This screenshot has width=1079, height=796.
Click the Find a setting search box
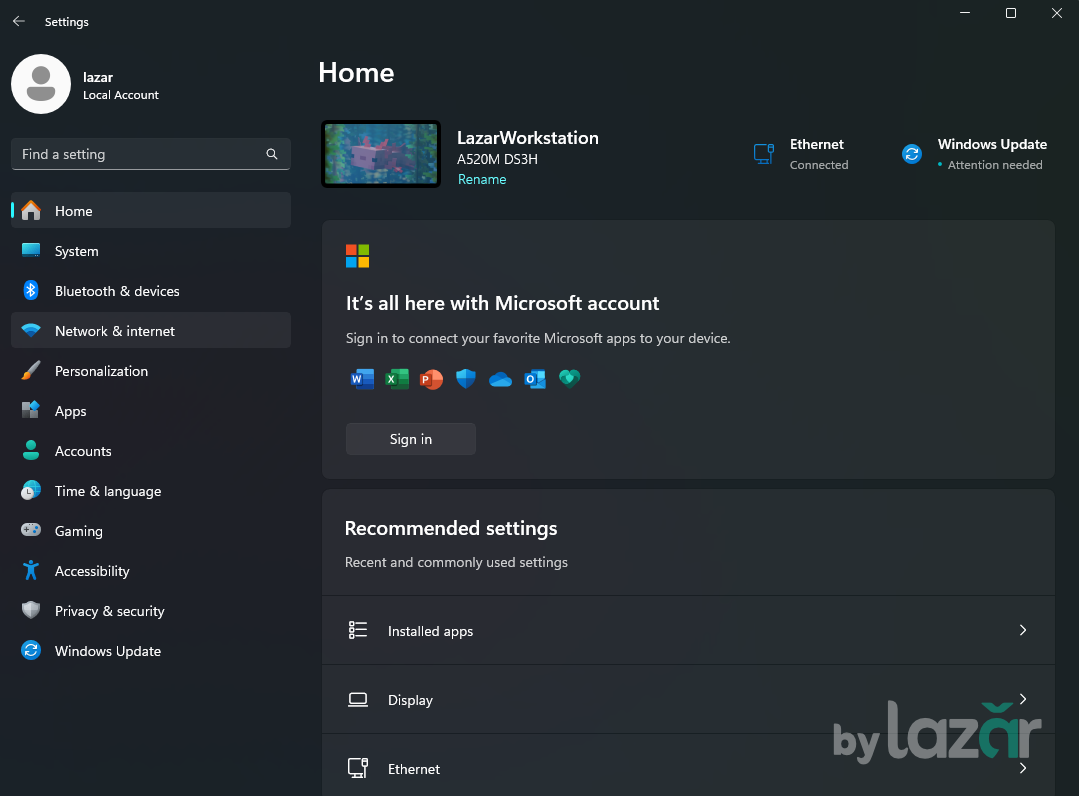140,154
